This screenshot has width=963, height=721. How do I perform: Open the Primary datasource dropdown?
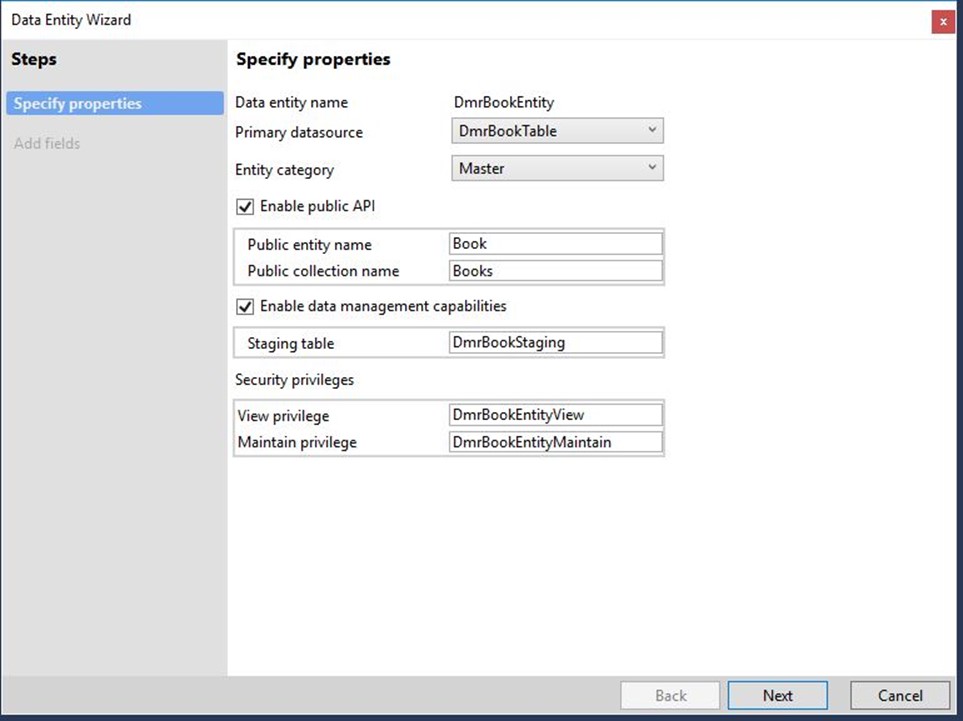557,131
